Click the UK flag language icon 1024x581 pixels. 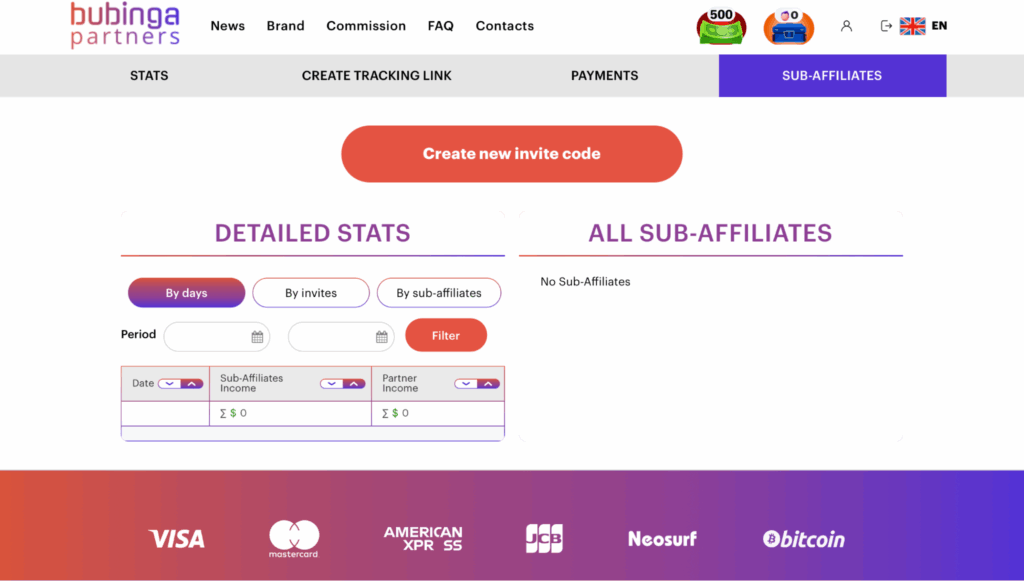(912, 26)
